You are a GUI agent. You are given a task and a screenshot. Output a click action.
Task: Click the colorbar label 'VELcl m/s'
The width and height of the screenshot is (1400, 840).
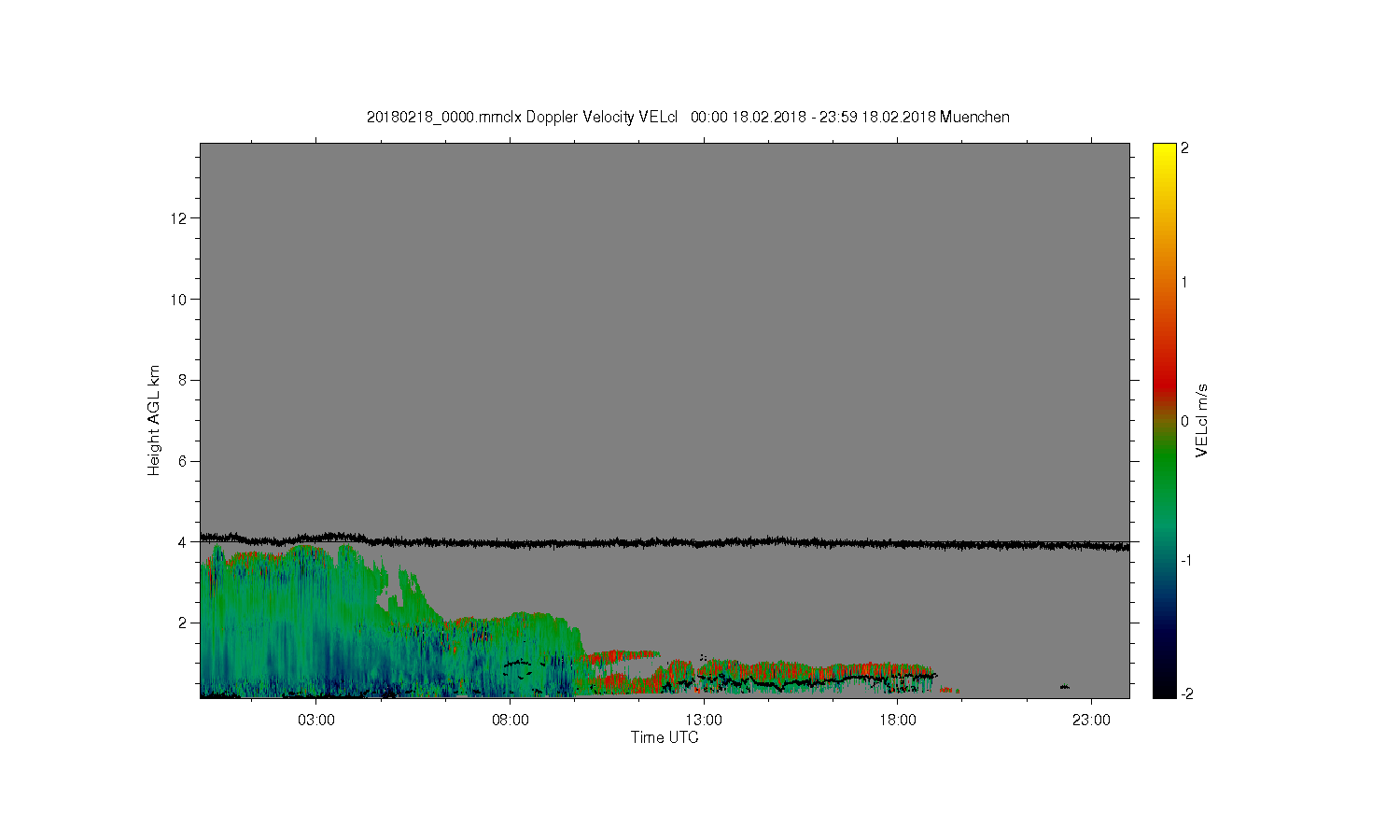pos(1202,420)
